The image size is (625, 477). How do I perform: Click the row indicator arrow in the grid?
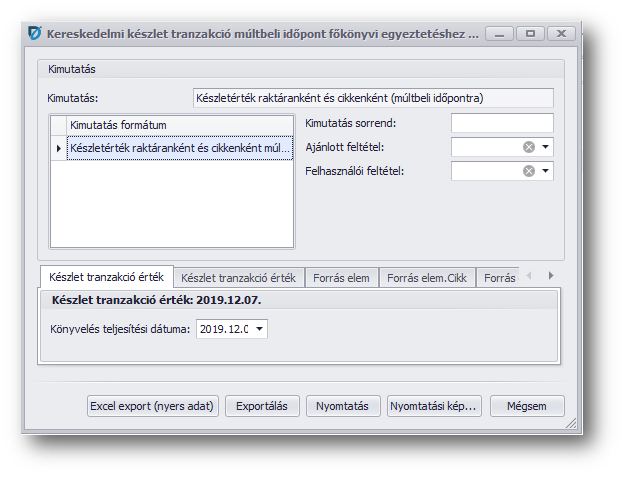(58, 149)
